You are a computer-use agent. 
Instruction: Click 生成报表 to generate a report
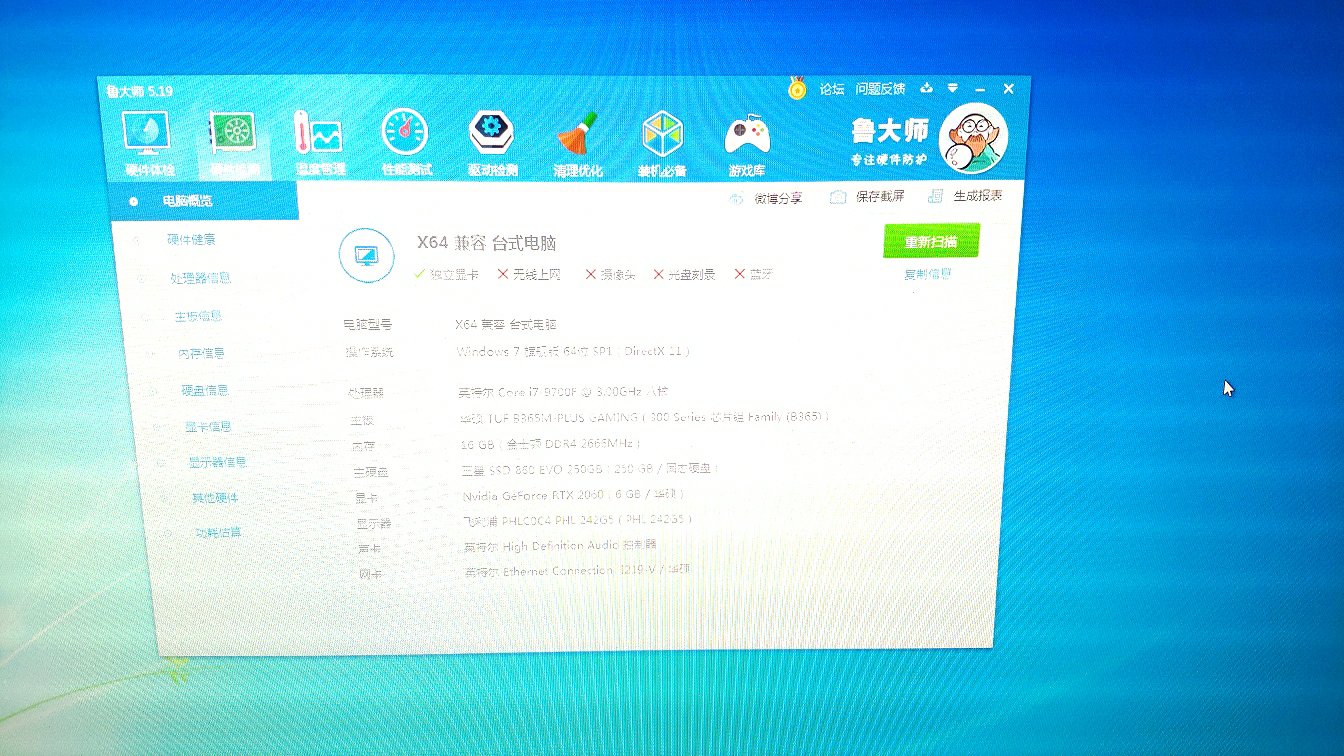(965, 196)
